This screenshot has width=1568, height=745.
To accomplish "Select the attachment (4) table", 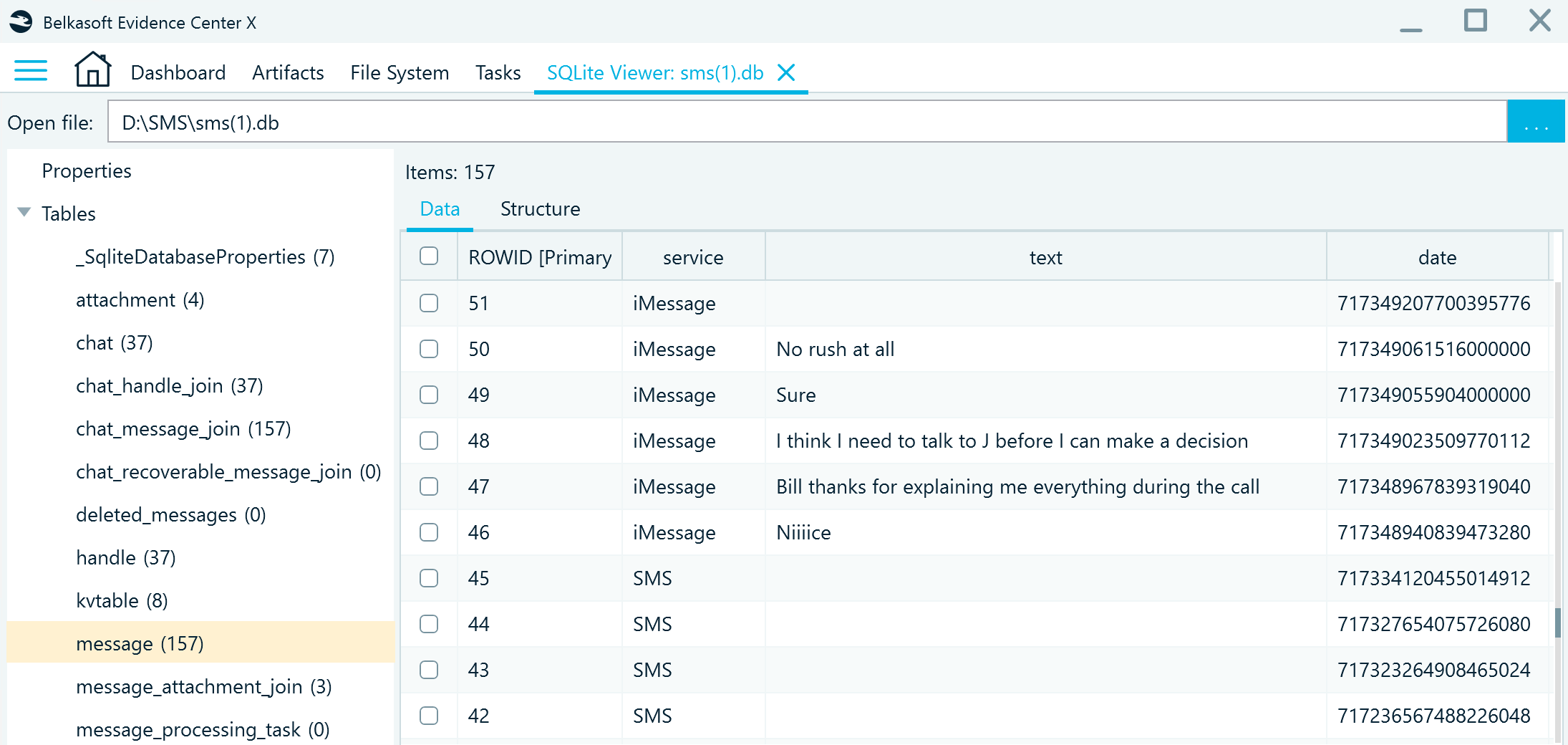I will click(140, 299).
